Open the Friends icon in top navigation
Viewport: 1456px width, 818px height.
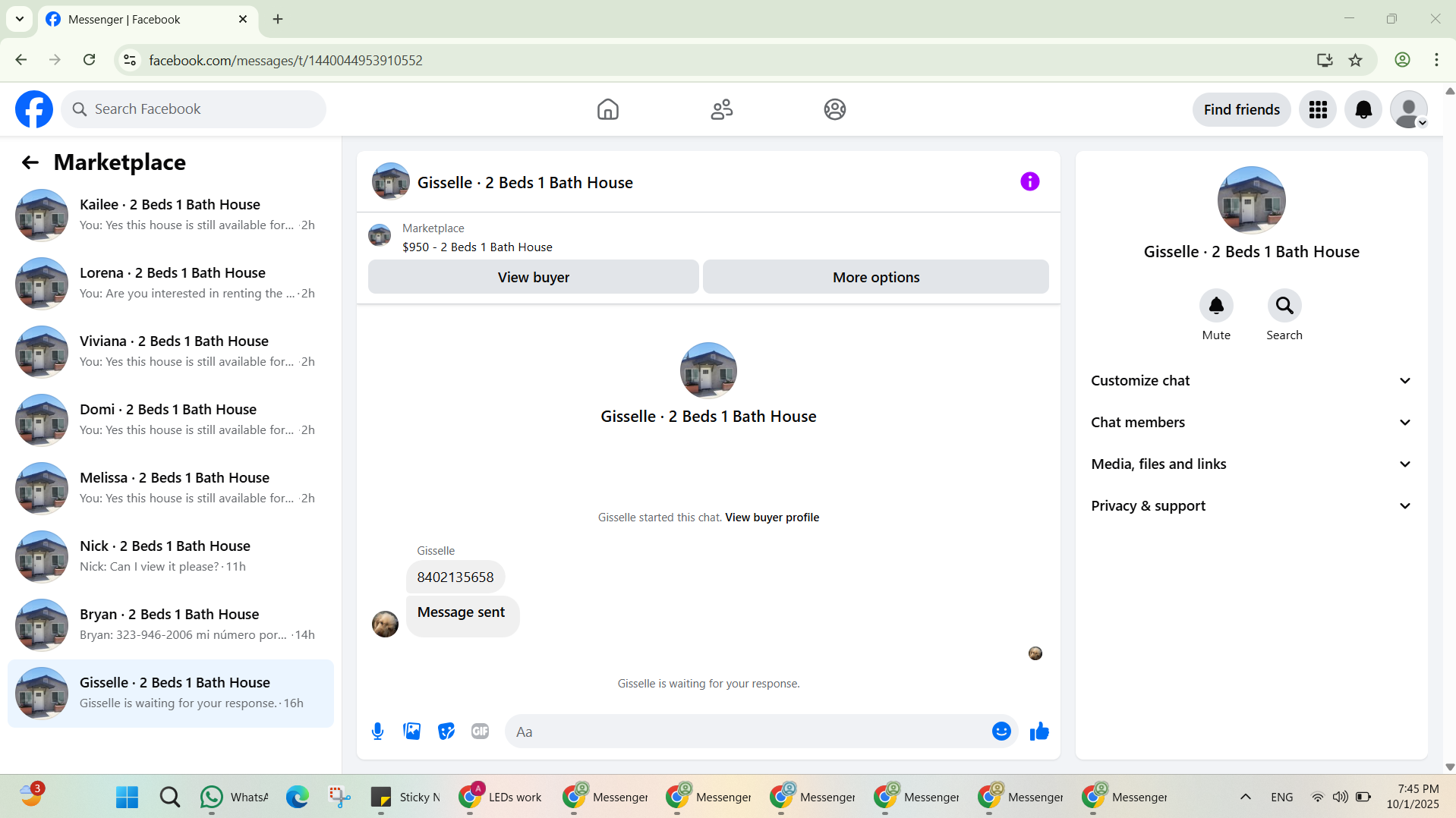721,109
